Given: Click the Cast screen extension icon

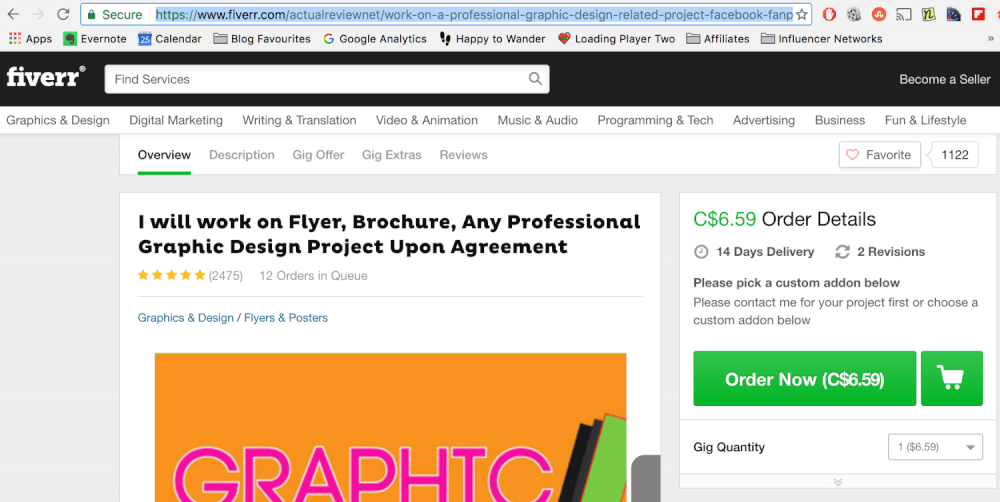Looking at the screenshot, I should 904,14.
